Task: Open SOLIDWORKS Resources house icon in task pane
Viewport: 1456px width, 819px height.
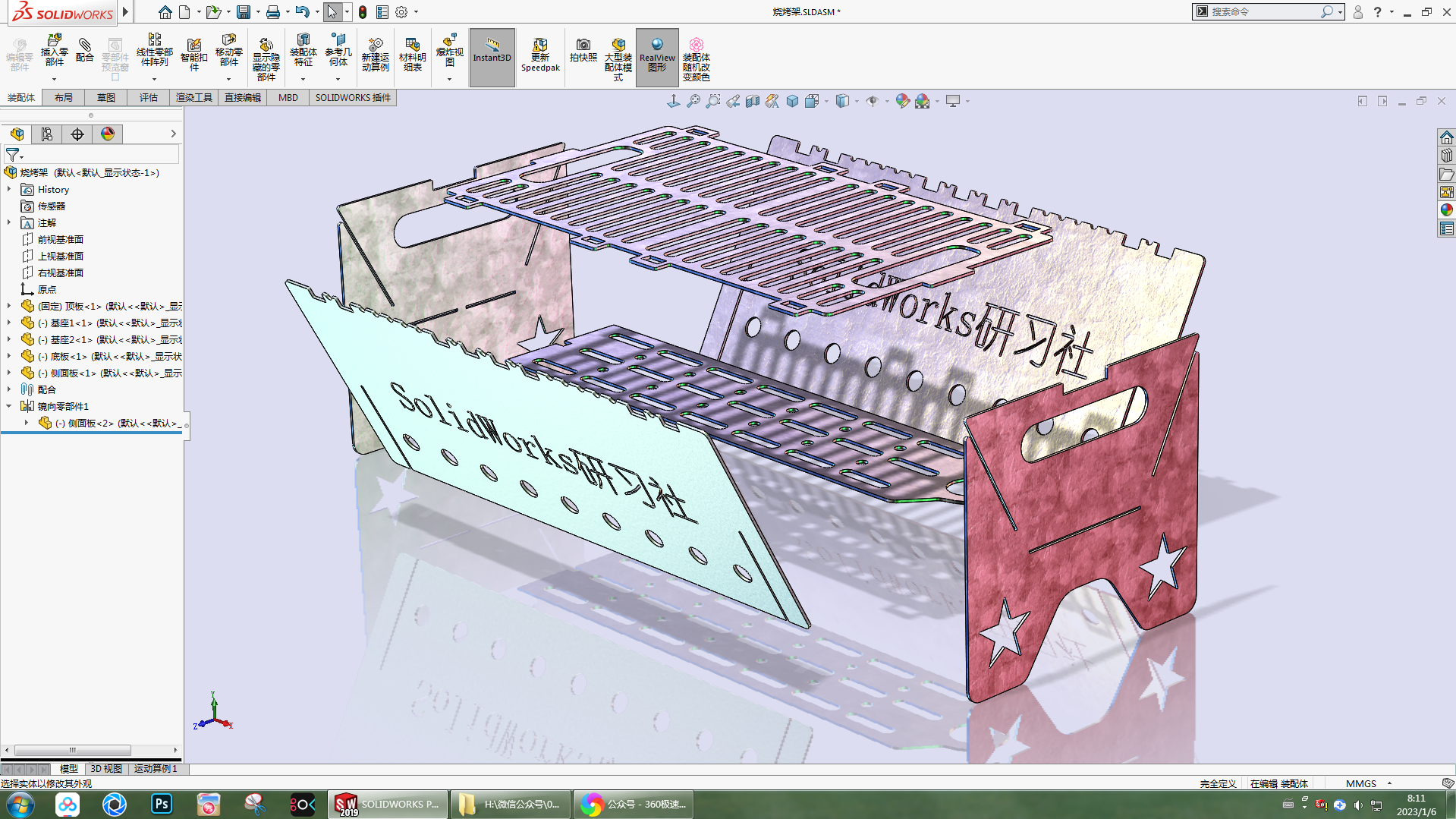Action: 1447,137
